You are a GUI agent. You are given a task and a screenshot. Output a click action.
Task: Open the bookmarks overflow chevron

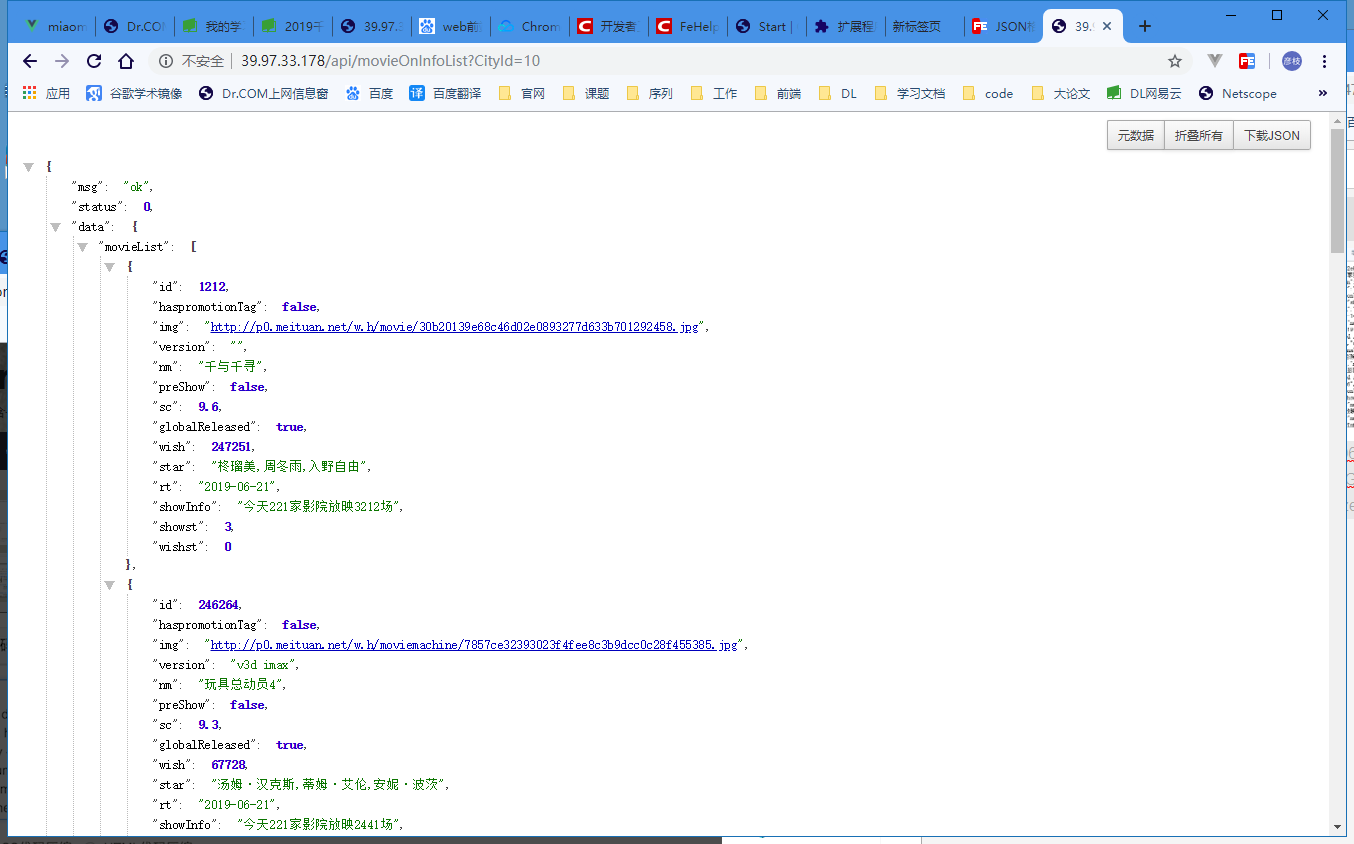(1322, 93)
